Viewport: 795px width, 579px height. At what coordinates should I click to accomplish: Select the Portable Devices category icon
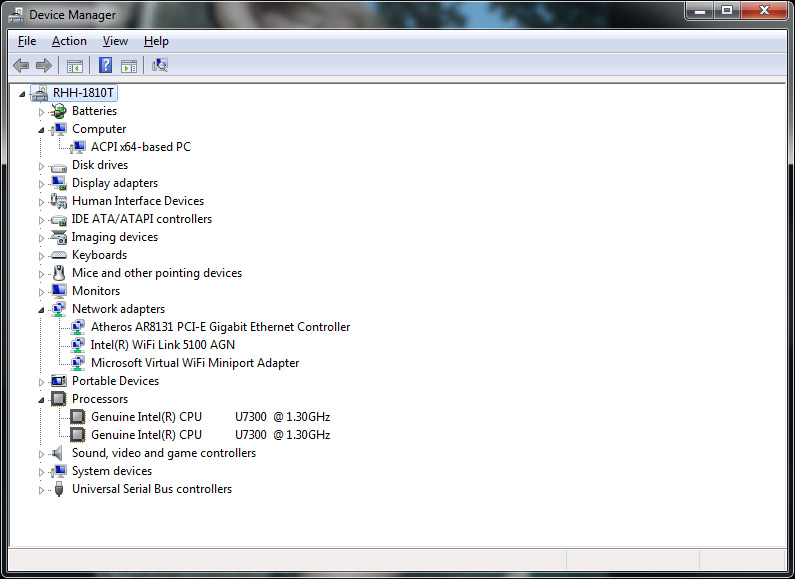click(59, 381)
